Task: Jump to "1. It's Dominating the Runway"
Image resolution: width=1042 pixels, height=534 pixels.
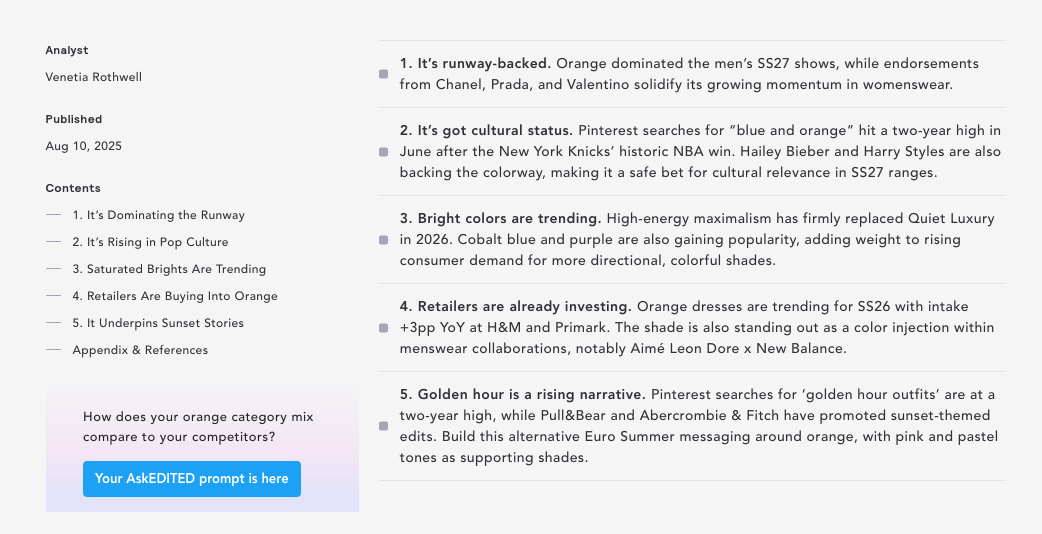Action: coord(159,215)
